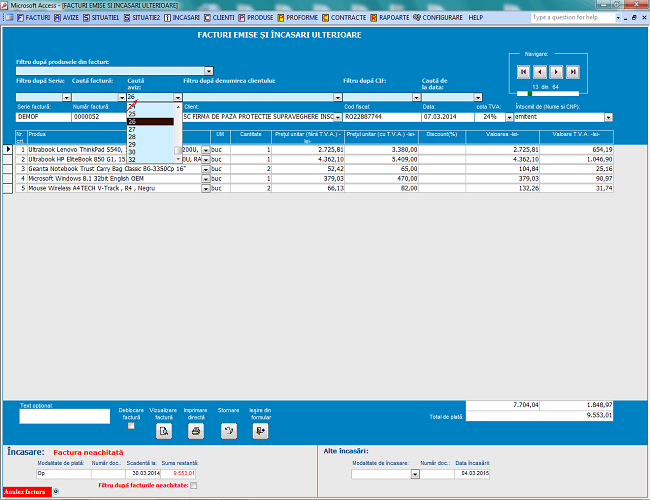
Task: Open the Filtru dupa produsele dropdown
Action: (209, 71)
